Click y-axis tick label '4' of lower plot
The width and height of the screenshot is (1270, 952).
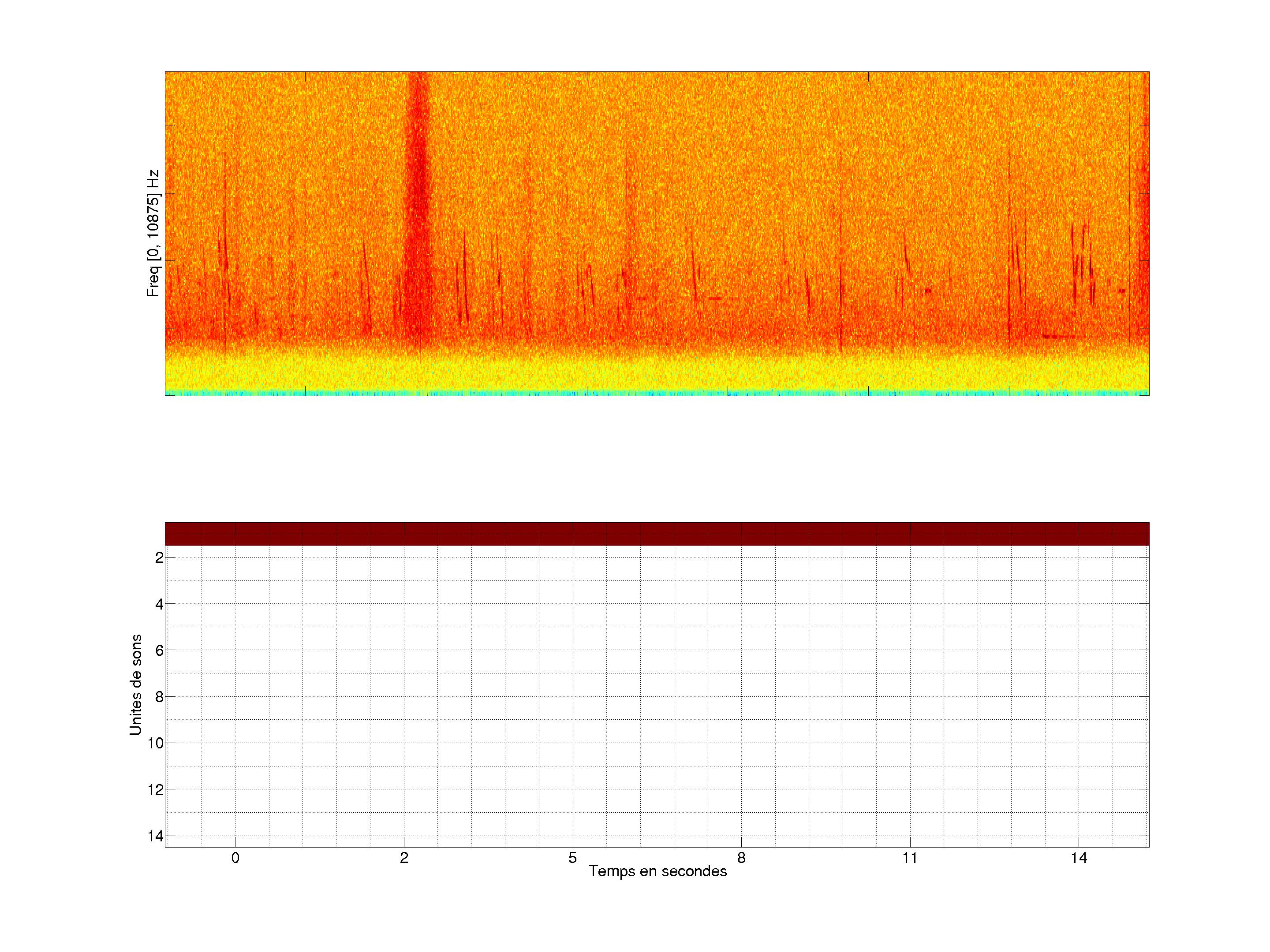point(159,604)
